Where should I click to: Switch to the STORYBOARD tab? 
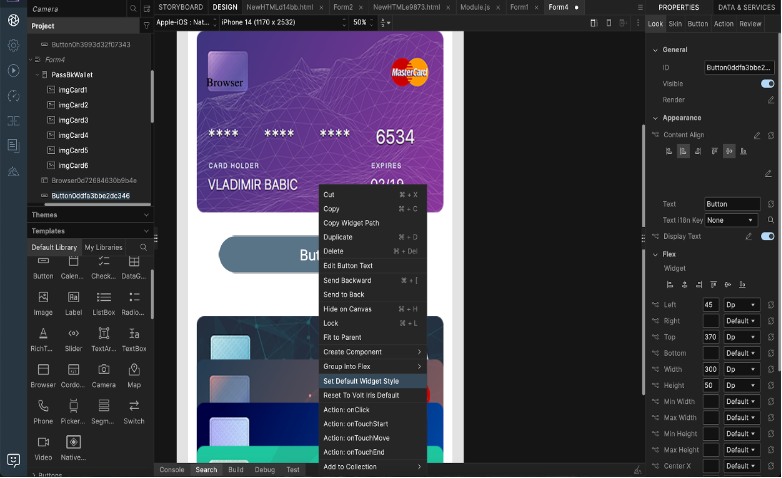[181, 7]
